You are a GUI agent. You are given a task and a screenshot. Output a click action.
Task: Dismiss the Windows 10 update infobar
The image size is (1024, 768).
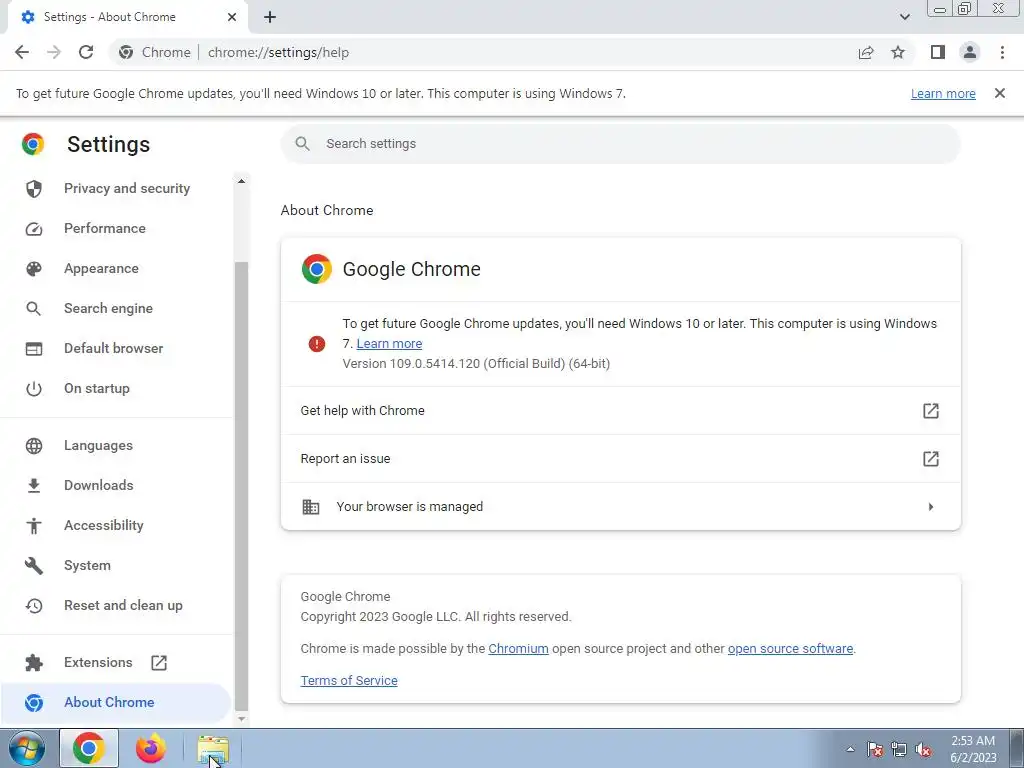999,93
